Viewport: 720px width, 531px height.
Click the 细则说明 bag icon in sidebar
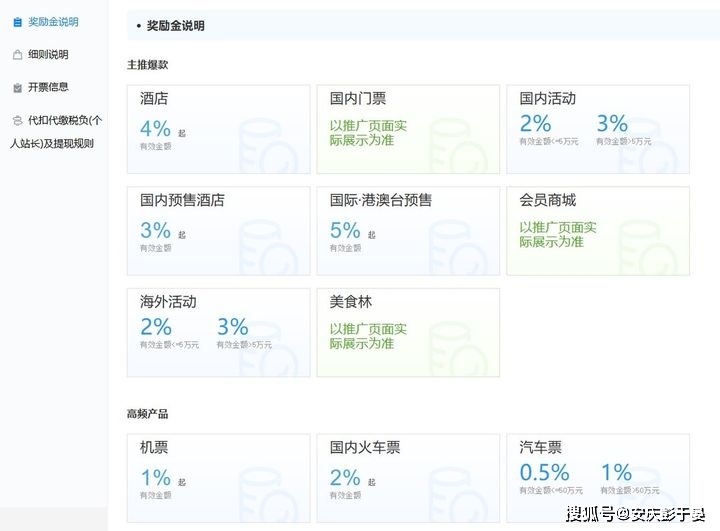(17, 55)
